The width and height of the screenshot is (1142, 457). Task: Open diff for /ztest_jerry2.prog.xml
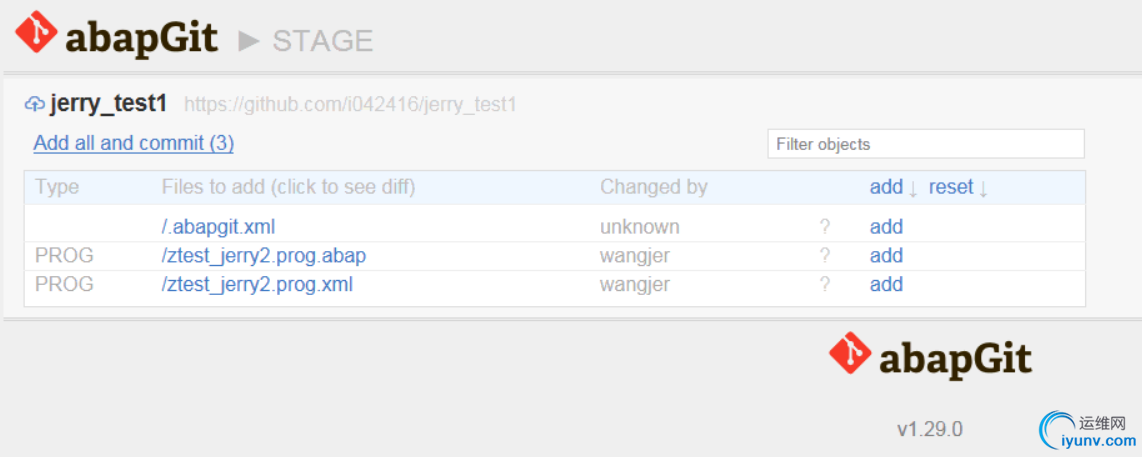257,284
